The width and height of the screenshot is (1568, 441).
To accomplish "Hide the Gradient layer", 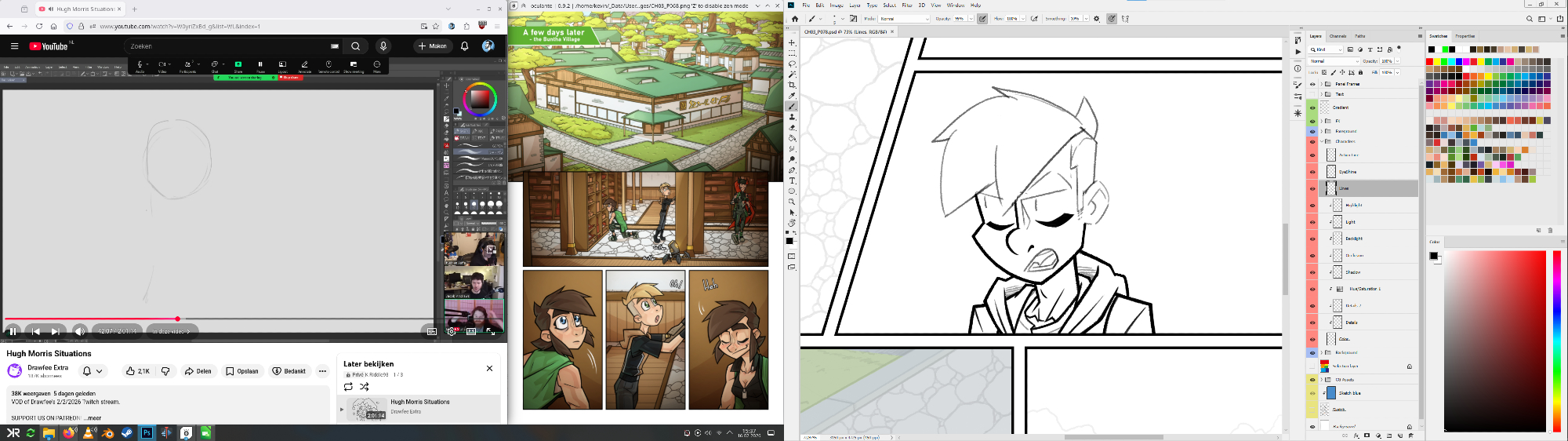I will coord(1312,108).
